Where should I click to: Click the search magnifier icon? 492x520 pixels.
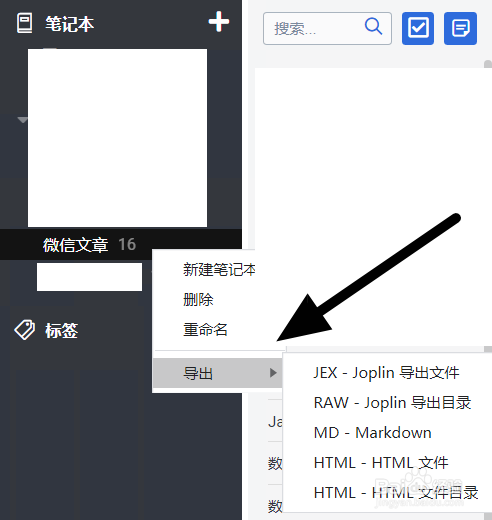373,26
